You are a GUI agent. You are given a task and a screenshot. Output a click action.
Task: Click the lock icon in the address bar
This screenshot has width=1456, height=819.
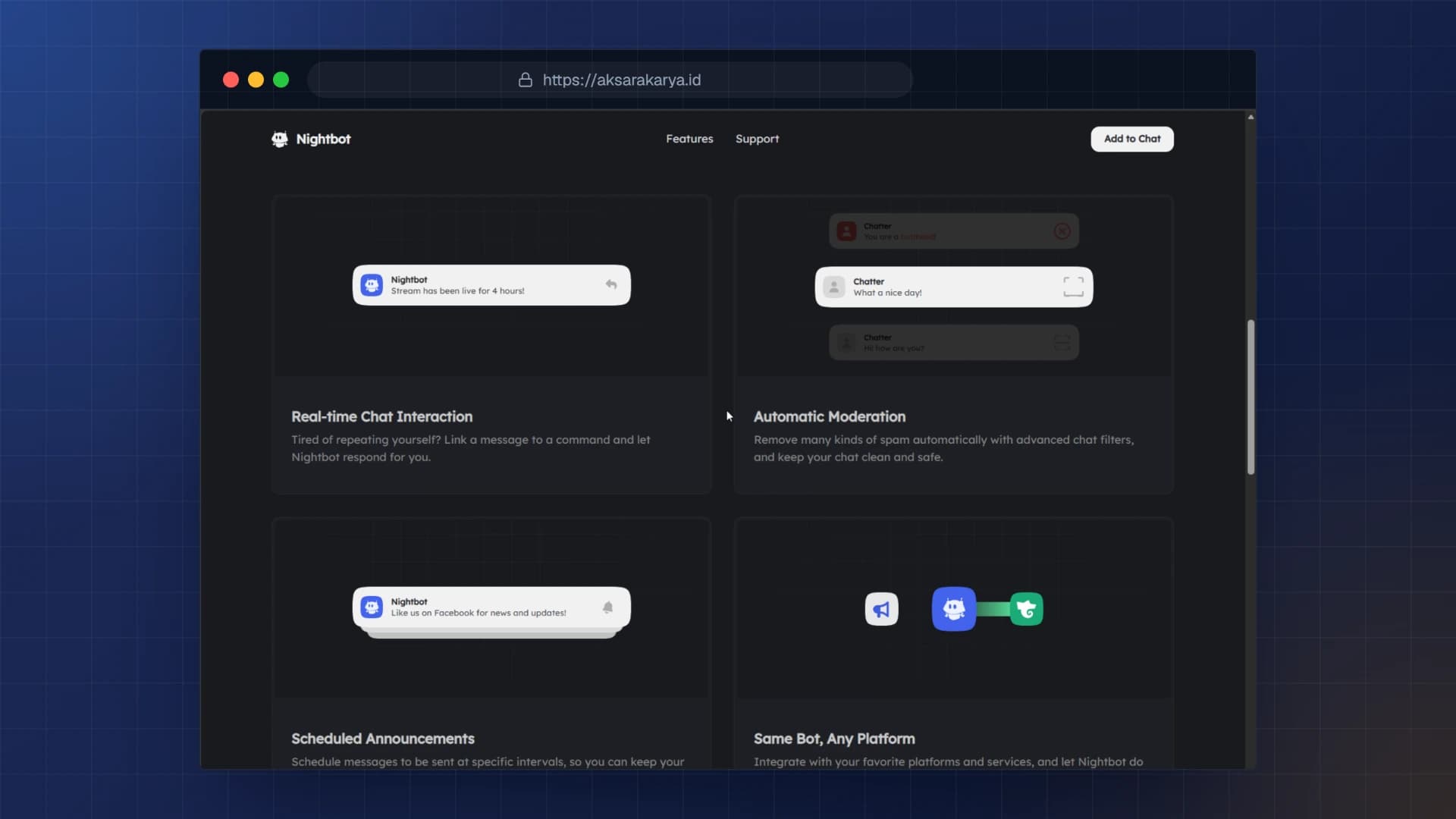525,80
